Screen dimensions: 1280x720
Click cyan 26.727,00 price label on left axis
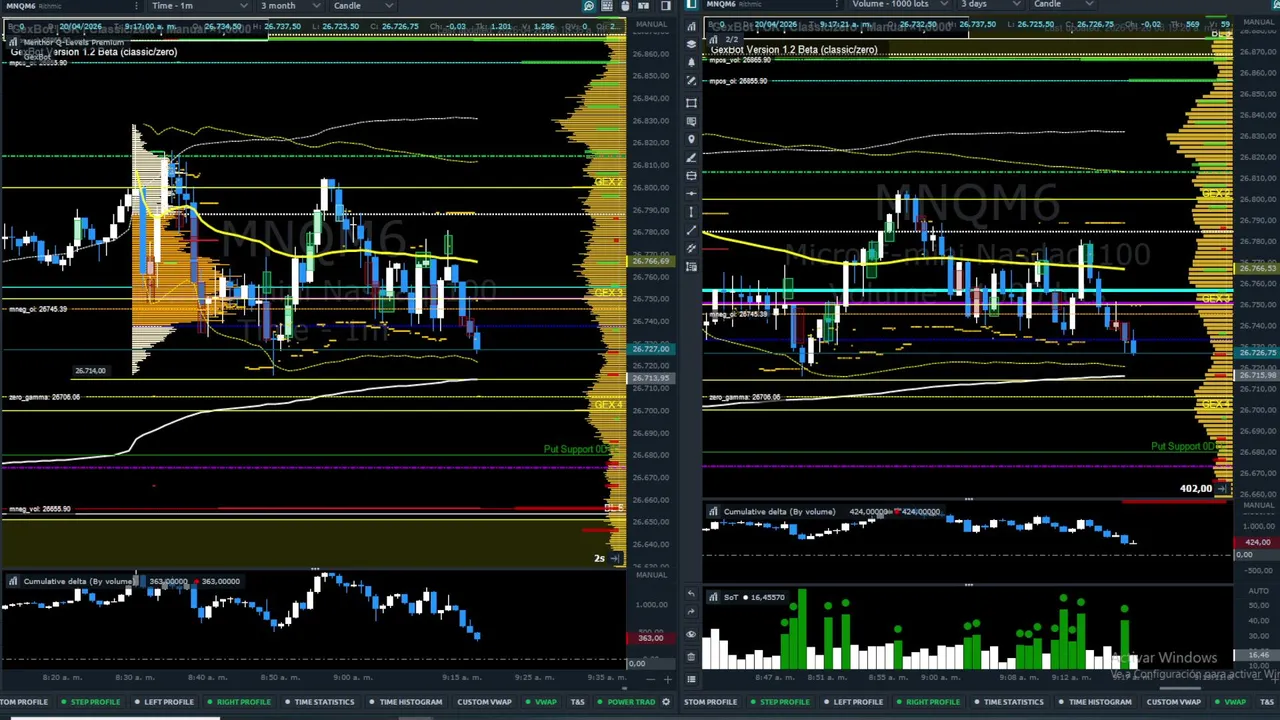click(x=650, y=348)
